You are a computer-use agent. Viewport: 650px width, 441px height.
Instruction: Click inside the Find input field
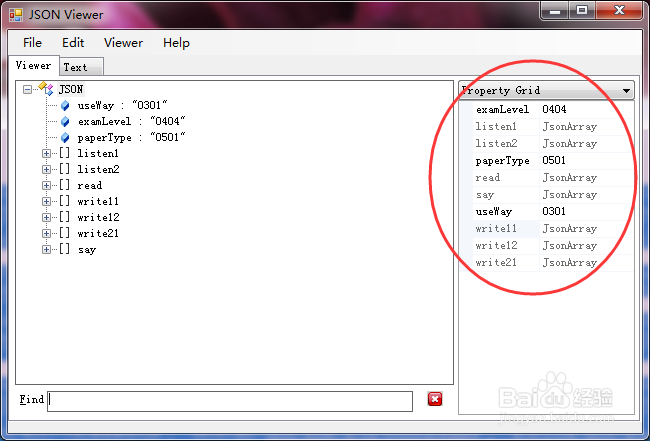[x=230, y=401]
